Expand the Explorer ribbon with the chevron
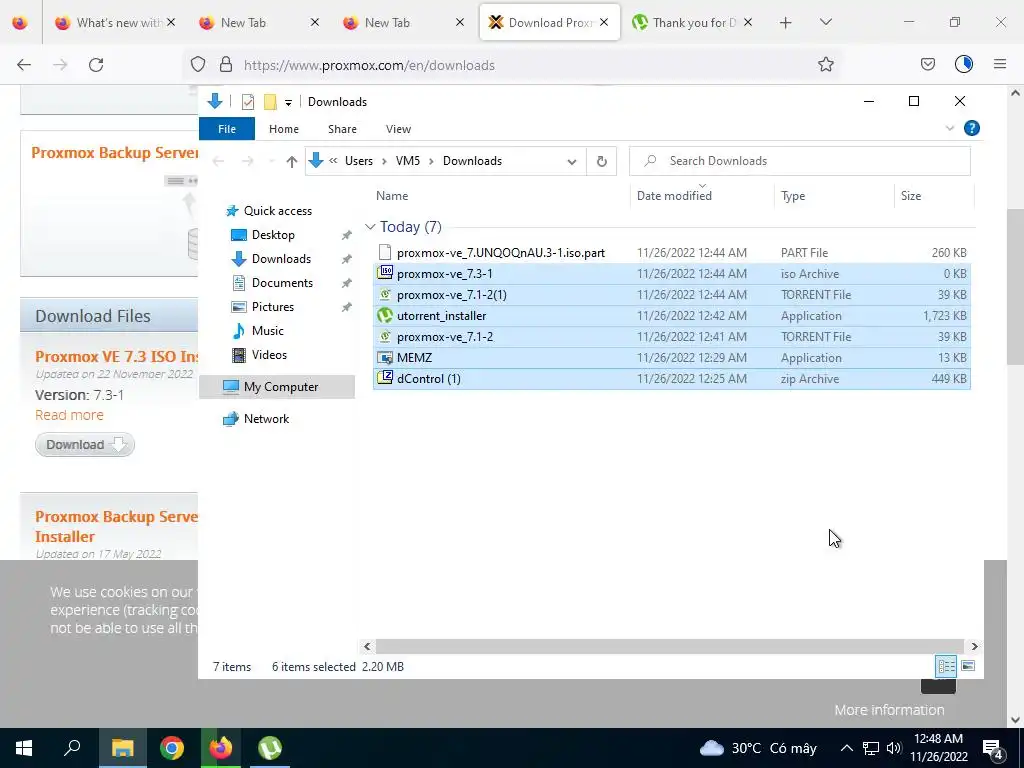Screen dimensions: 1024x768 (950, 129)
